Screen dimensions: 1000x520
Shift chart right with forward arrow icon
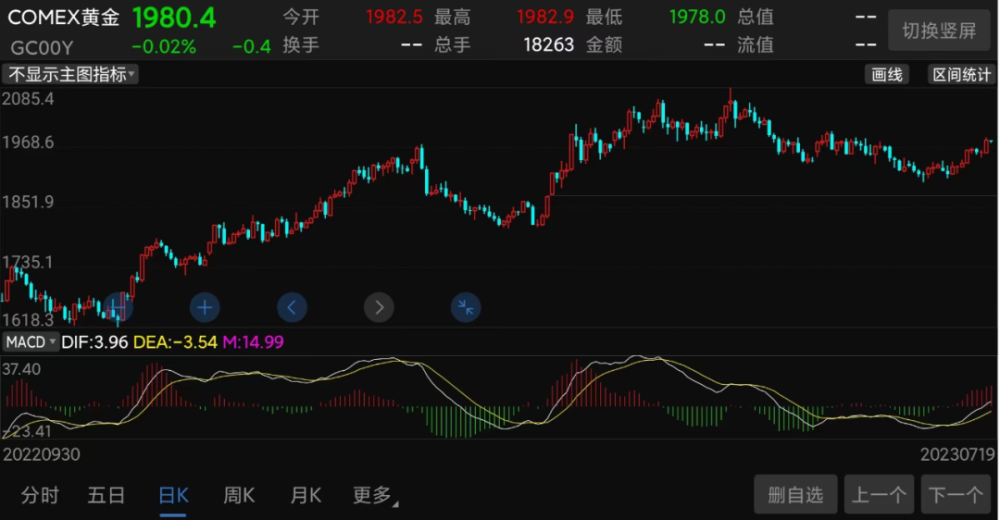tap(379, 308)
